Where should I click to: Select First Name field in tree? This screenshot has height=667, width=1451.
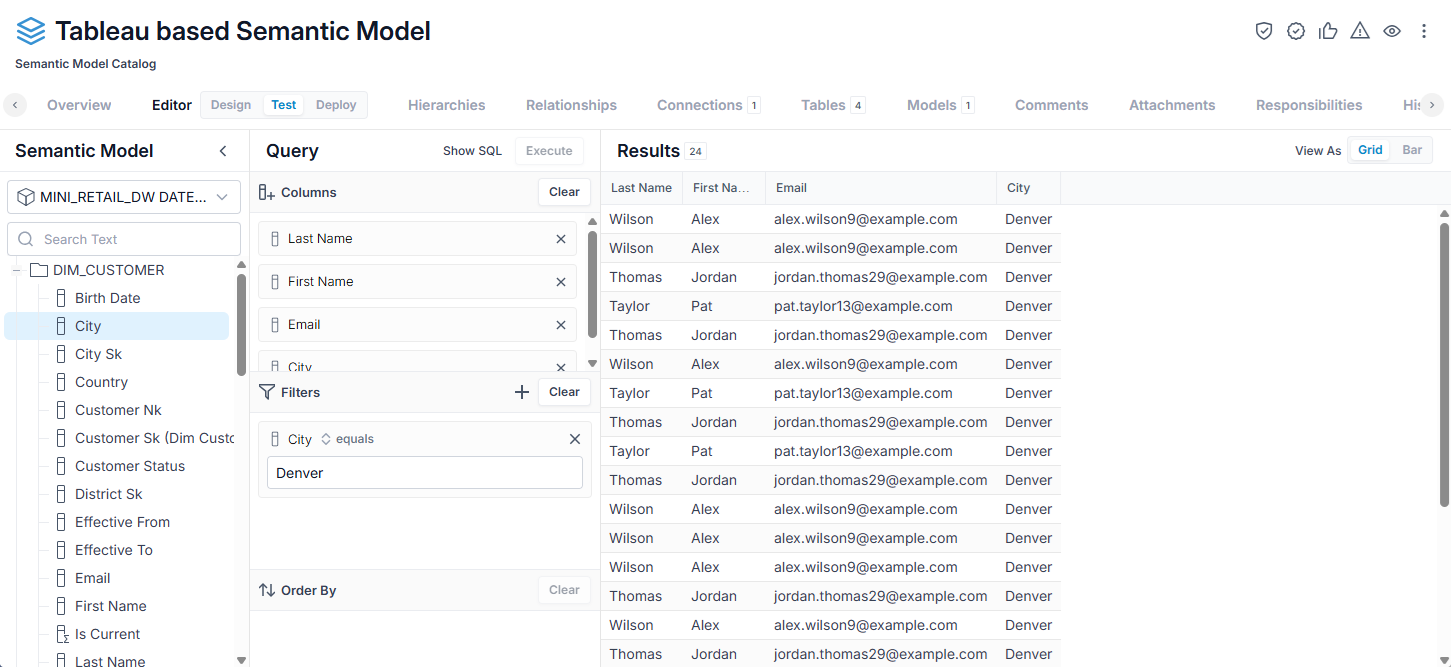tap(110, 606)
